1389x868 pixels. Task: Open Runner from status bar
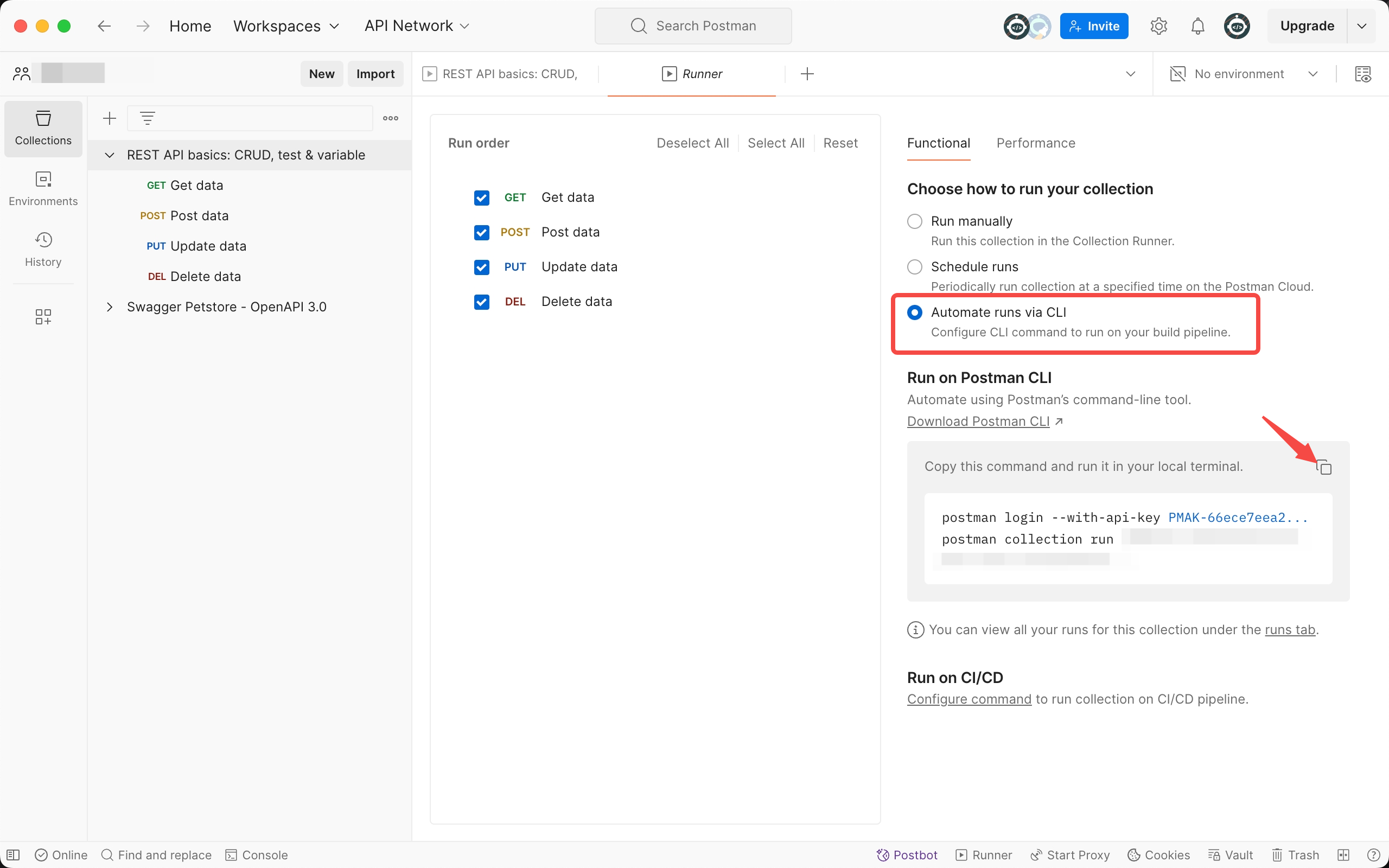(x=983, y=855)
